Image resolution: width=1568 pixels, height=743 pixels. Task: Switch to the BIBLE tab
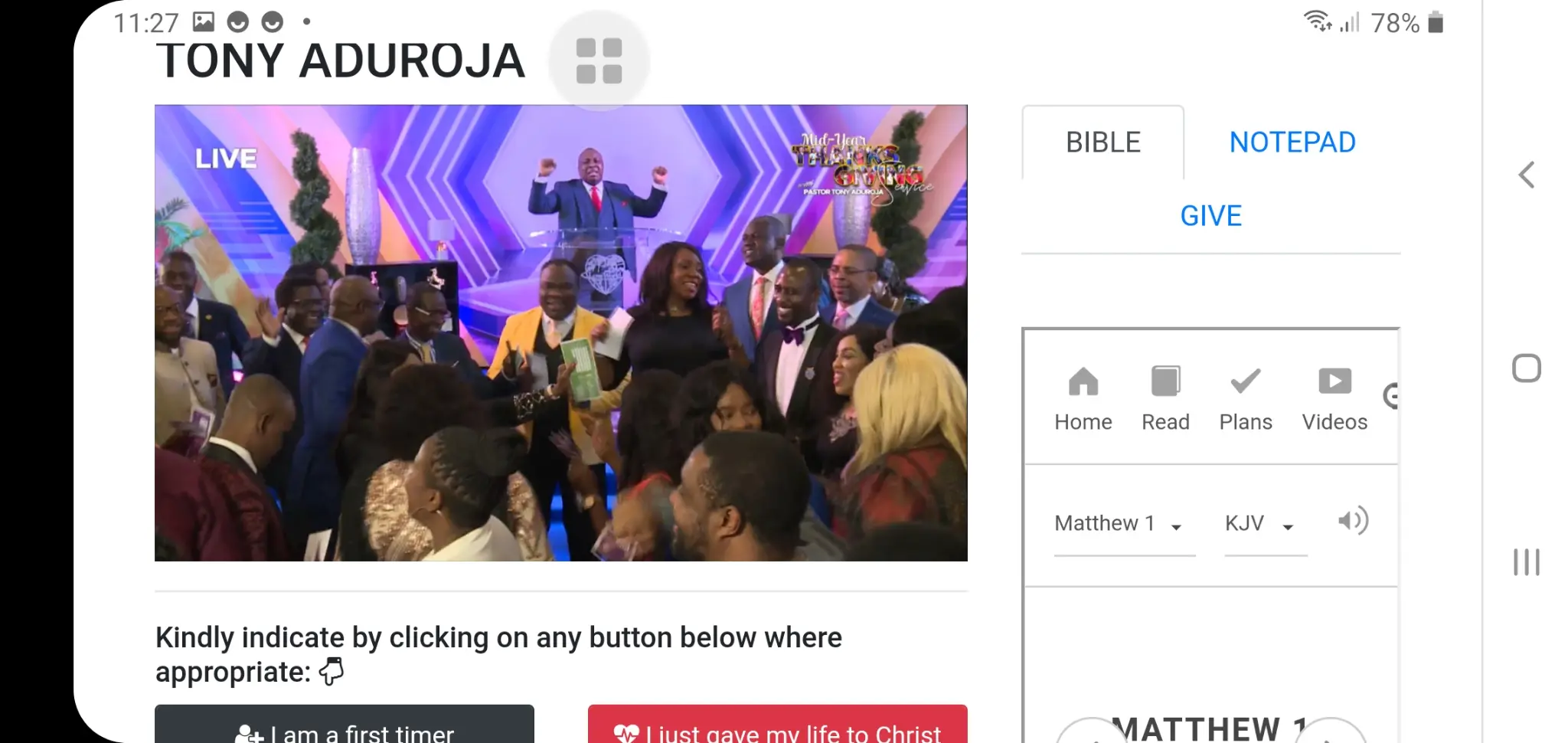(x=1103, y=142)
